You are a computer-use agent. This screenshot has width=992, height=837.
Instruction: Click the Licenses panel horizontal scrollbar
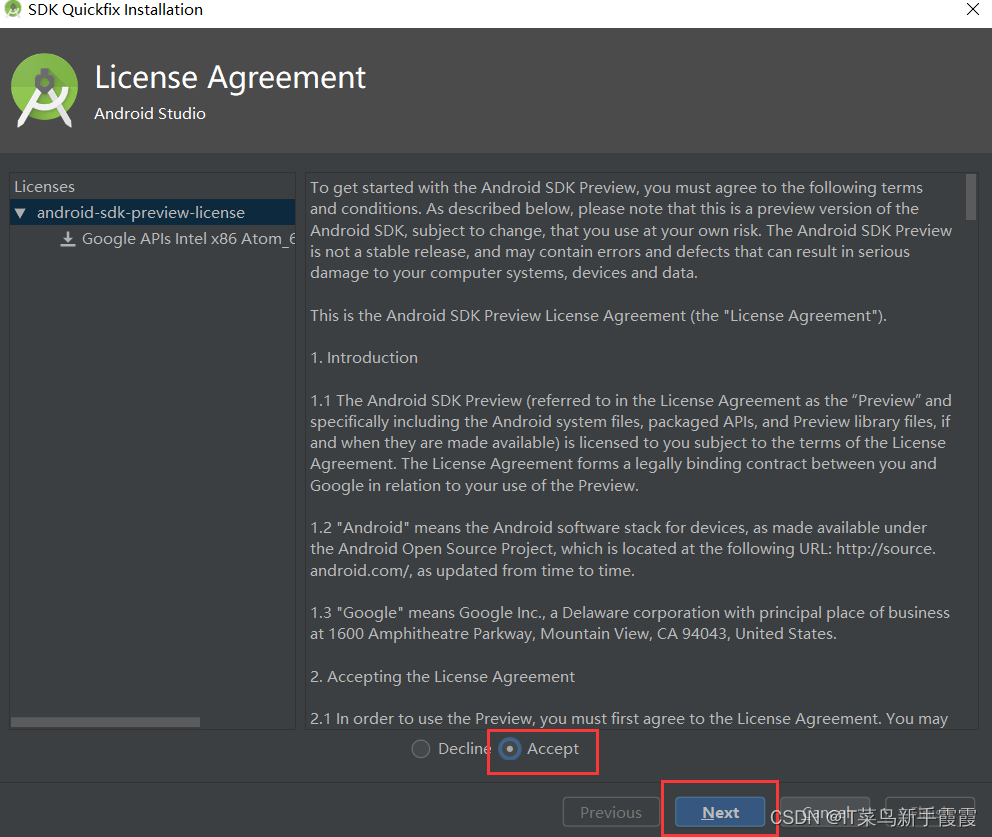[x=106, y=722]
